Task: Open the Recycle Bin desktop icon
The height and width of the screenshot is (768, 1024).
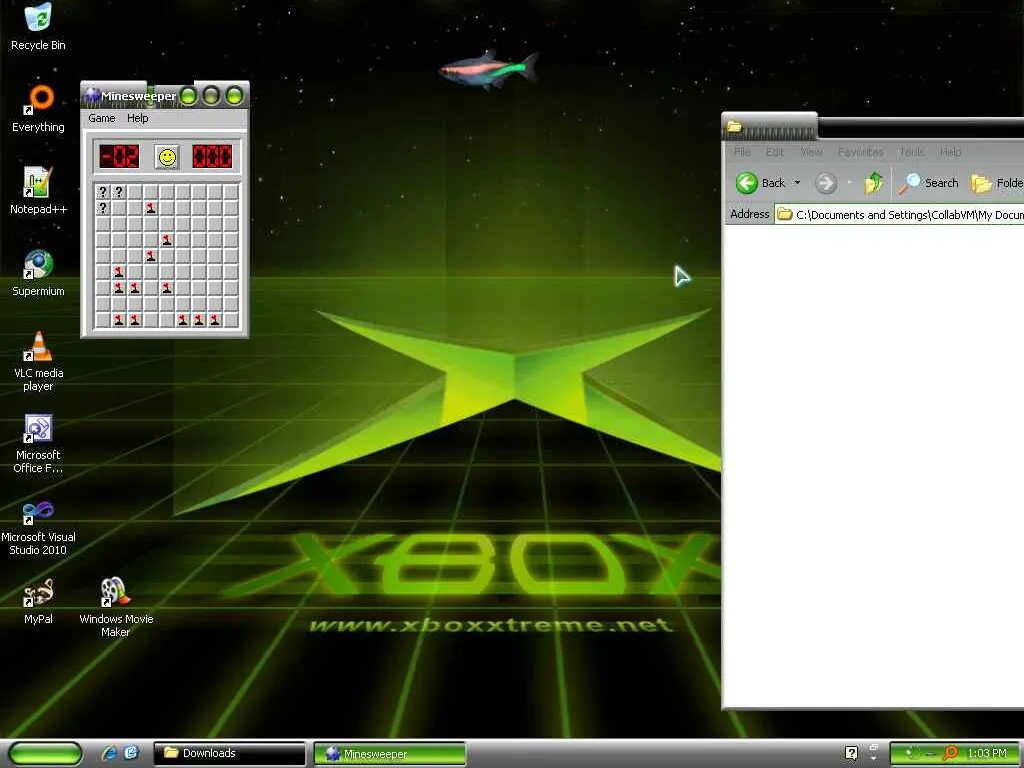Action: [x=38, y=26]
